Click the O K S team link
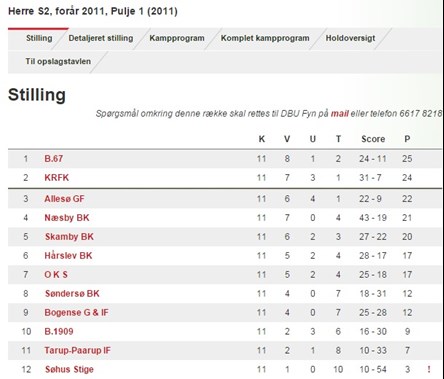The width and height of the screenshot is (444, 379). (x=56, y=275)
